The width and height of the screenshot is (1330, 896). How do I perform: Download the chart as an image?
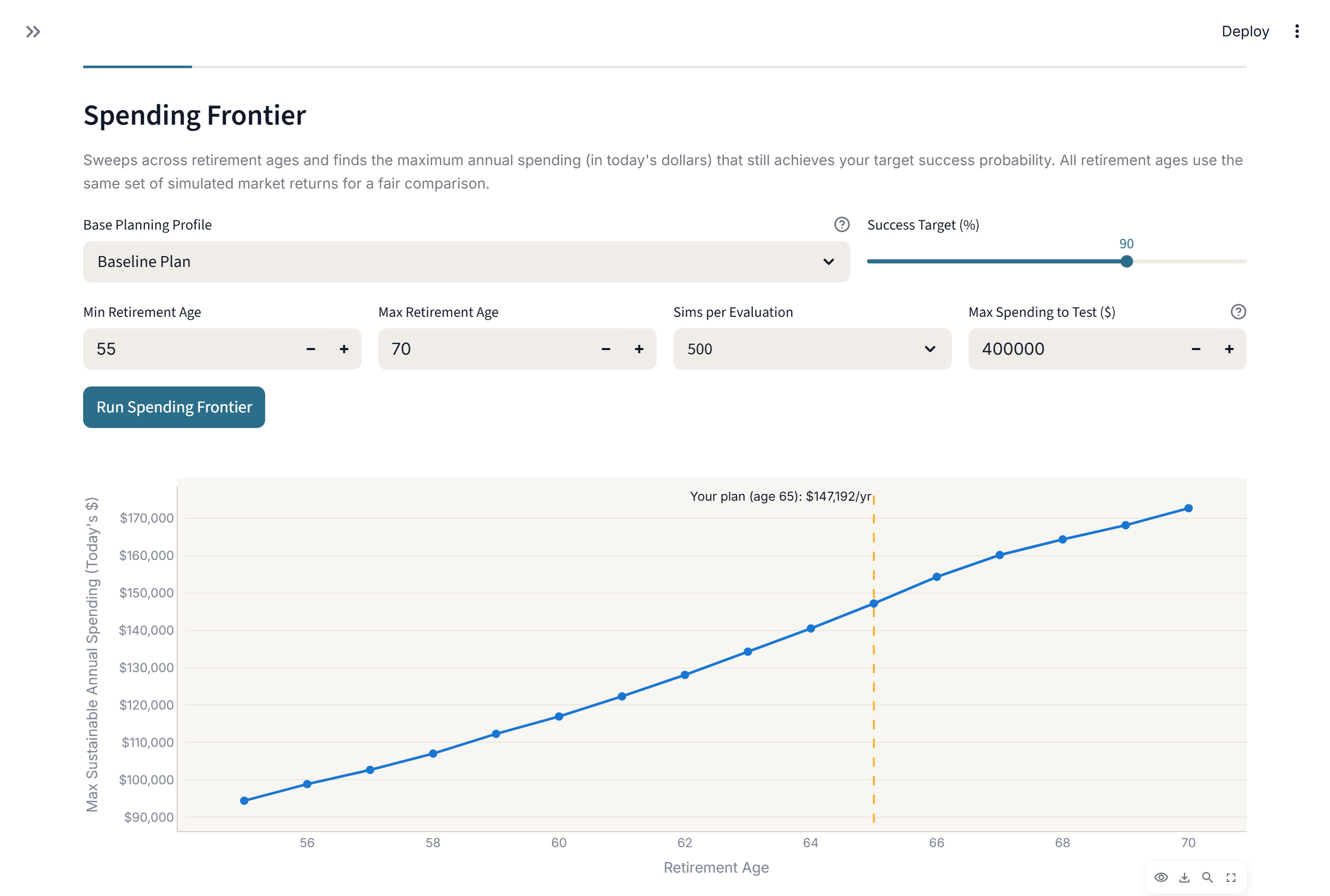pyautogui.click(x=1184, y=878)
